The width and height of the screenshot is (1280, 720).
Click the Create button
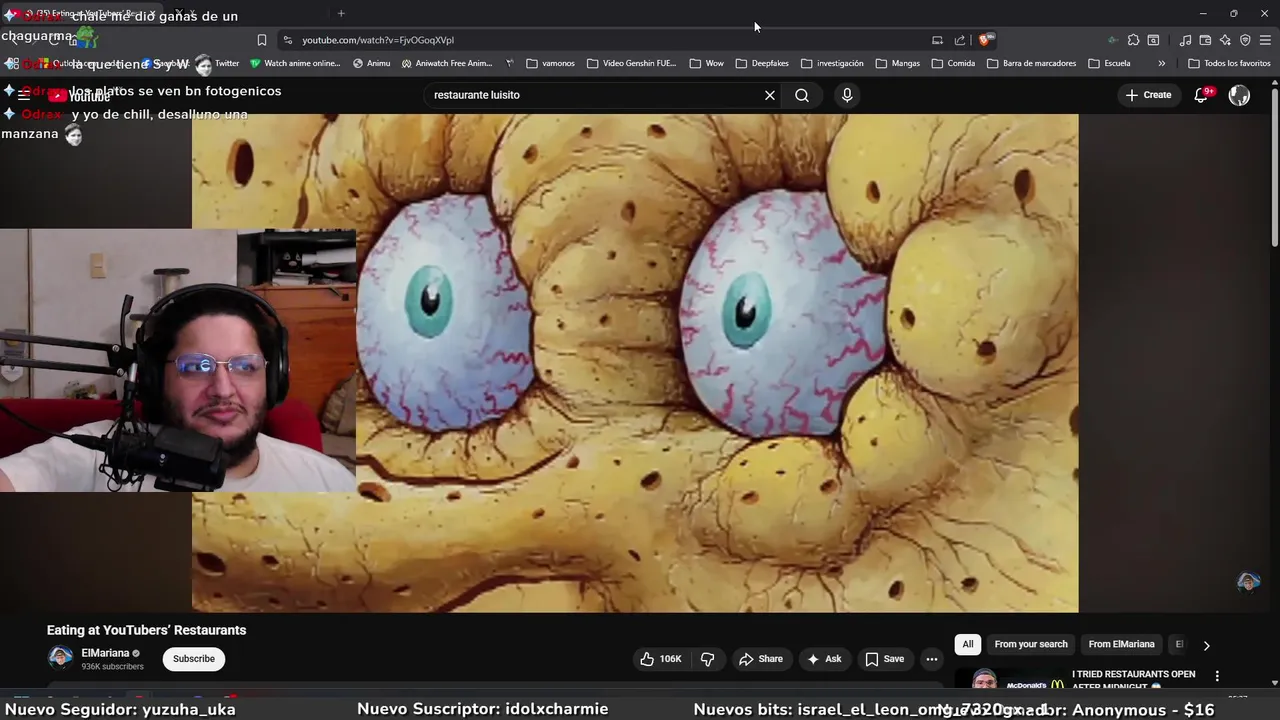pyautogui.click(x=1148, y=95)
